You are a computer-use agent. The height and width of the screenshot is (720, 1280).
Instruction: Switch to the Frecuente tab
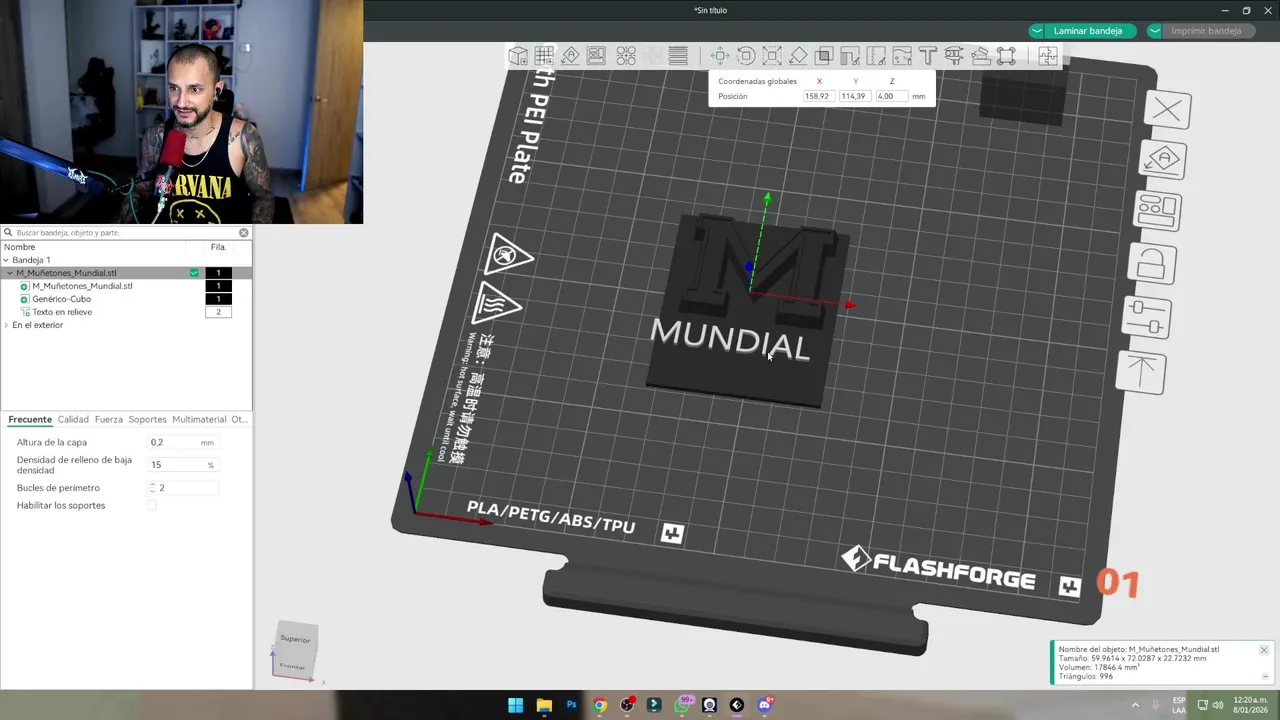(30, 419)
